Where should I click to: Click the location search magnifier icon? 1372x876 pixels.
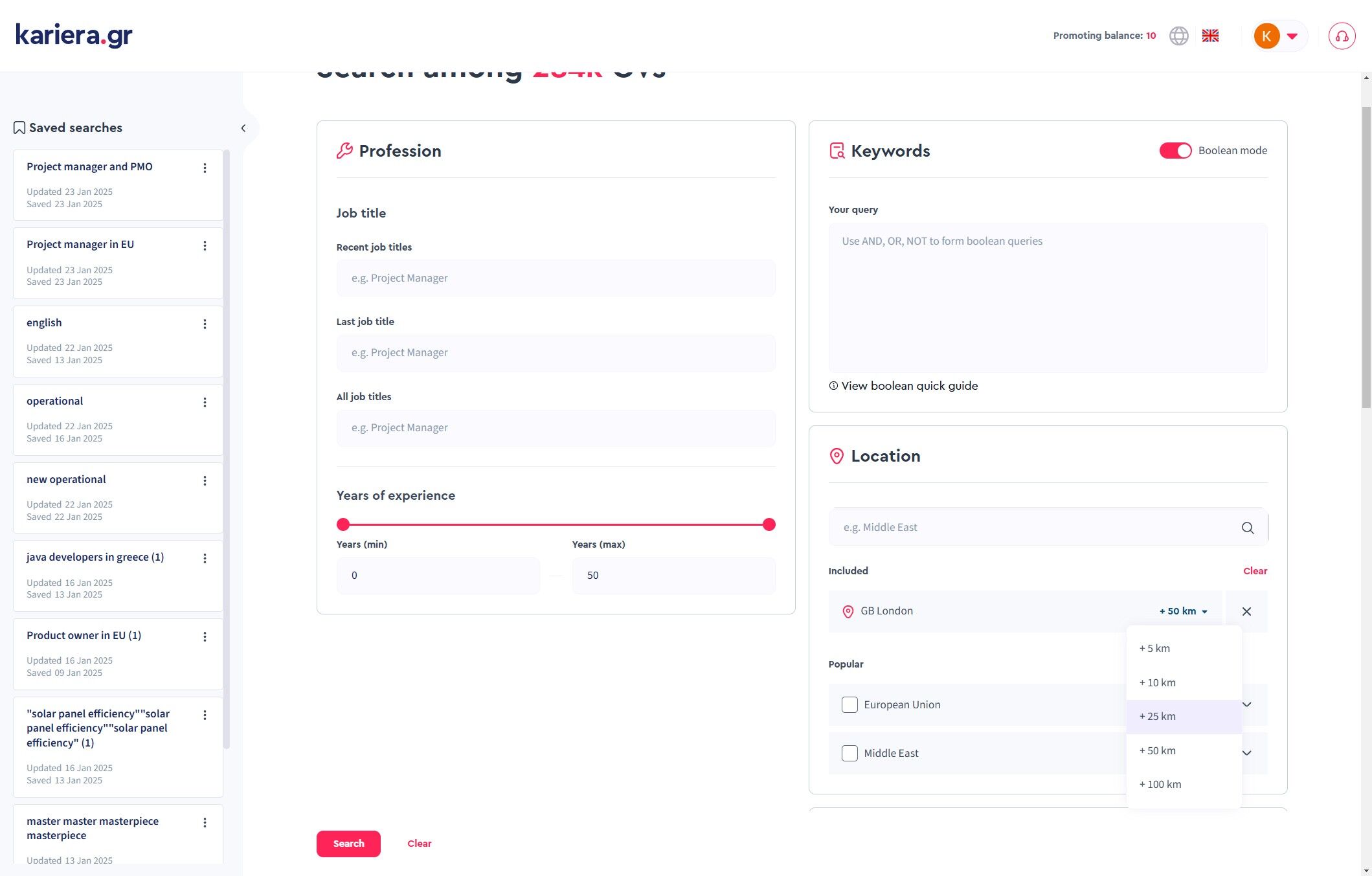(x=1247, y=528)
